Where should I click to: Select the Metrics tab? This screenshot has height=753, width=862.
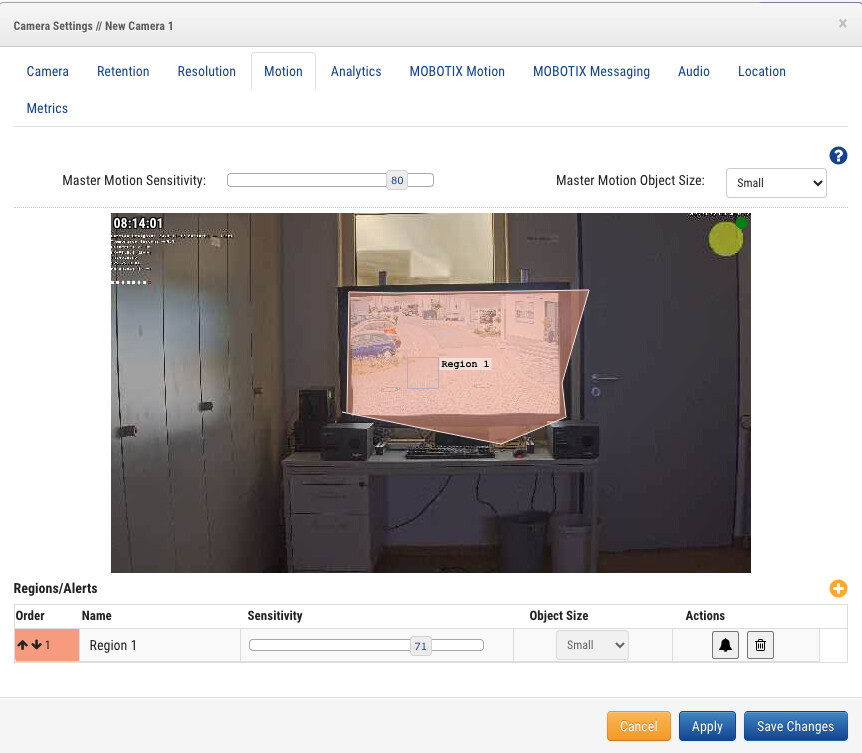pyautogui.click(x=47, y=108)
